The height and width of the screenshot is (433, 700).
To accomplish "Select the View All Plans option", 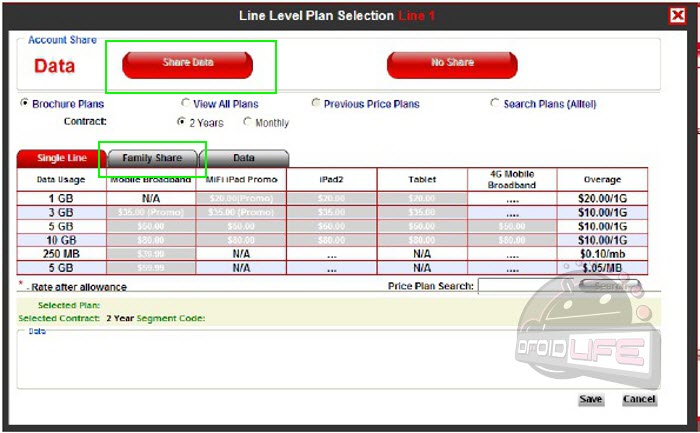I will pos(186,103).
